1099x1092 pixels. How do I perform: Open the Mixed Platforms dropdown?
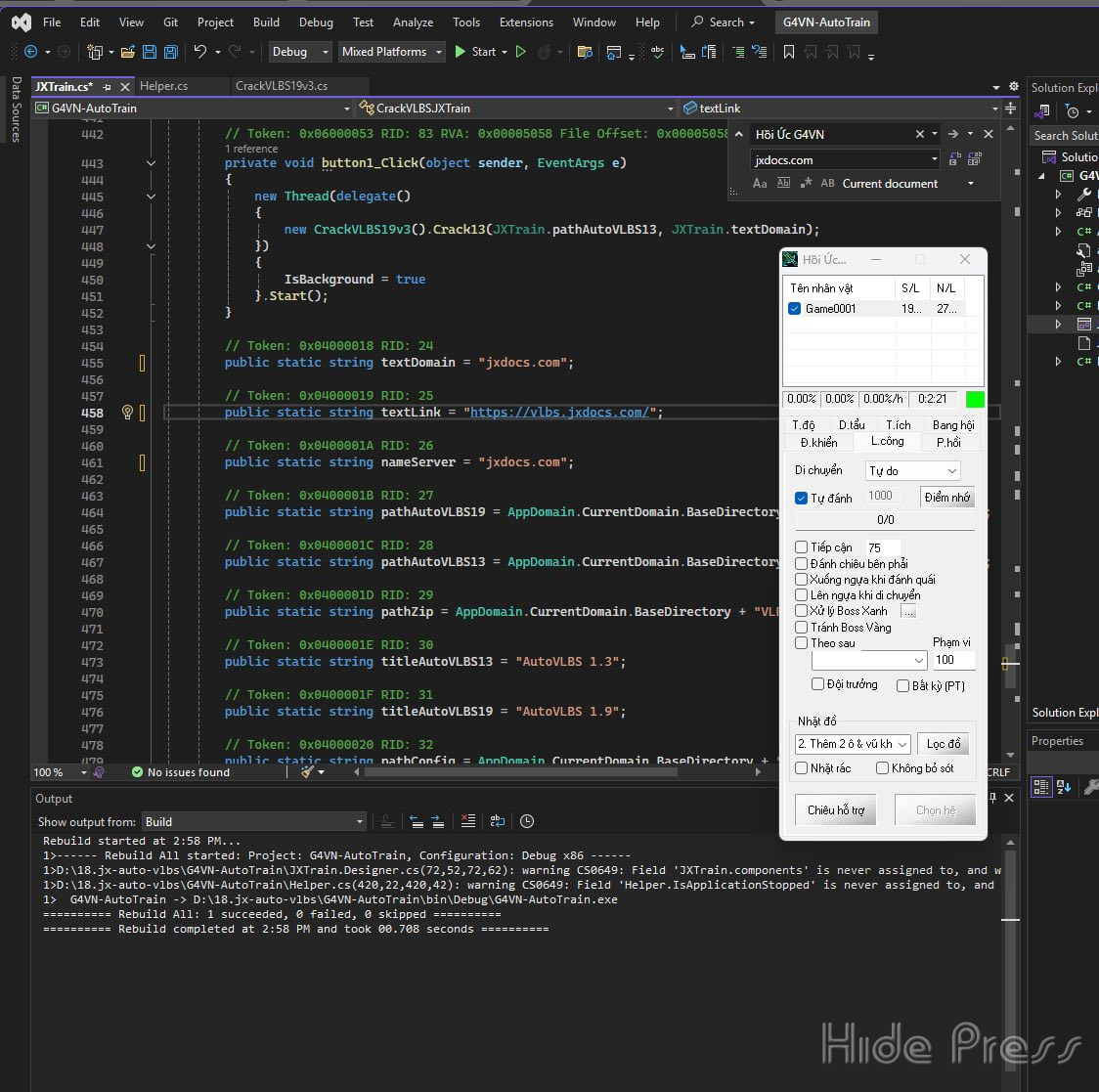(392, 52)
